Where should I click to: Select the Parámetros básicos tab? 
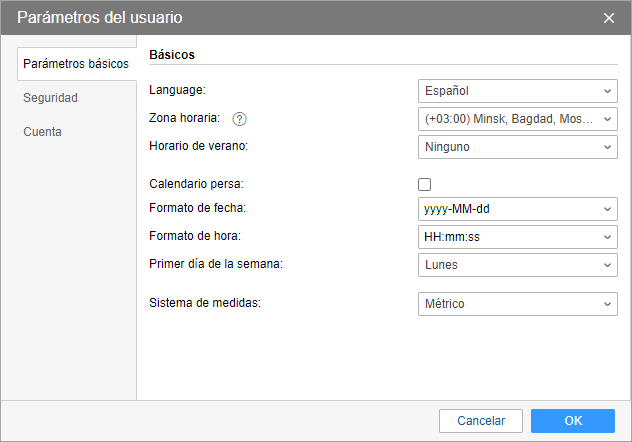(76, 64)
